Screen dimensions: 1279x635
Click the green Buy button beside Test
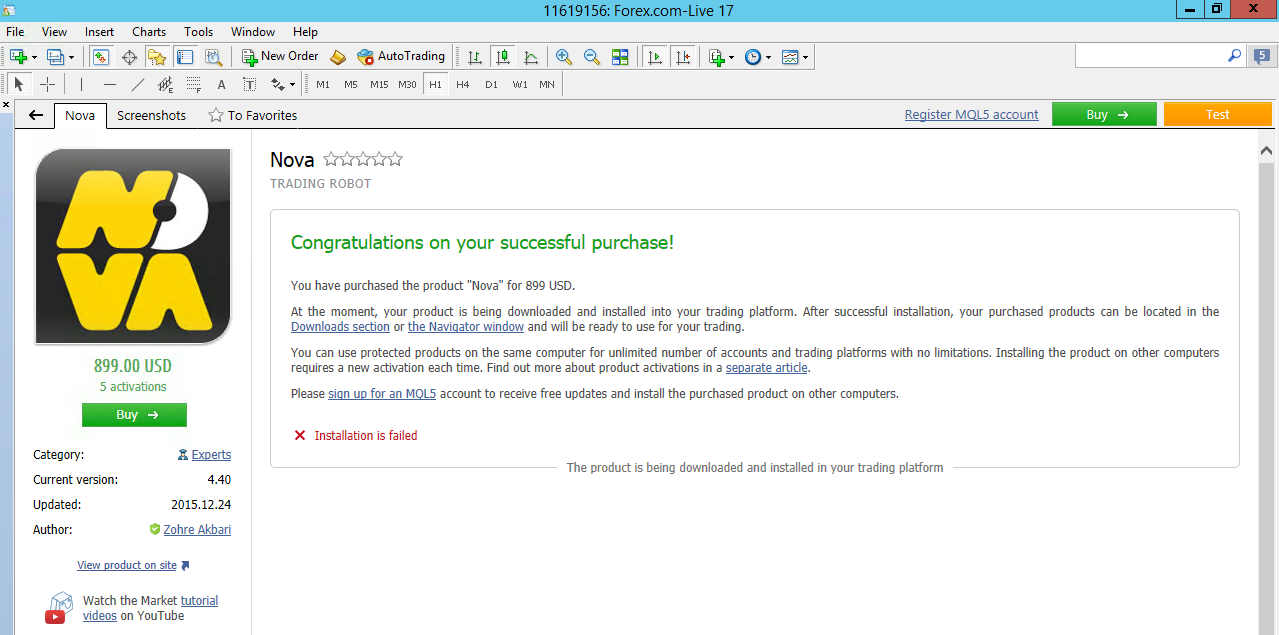pyautogui.click(x=1104, y=114)
